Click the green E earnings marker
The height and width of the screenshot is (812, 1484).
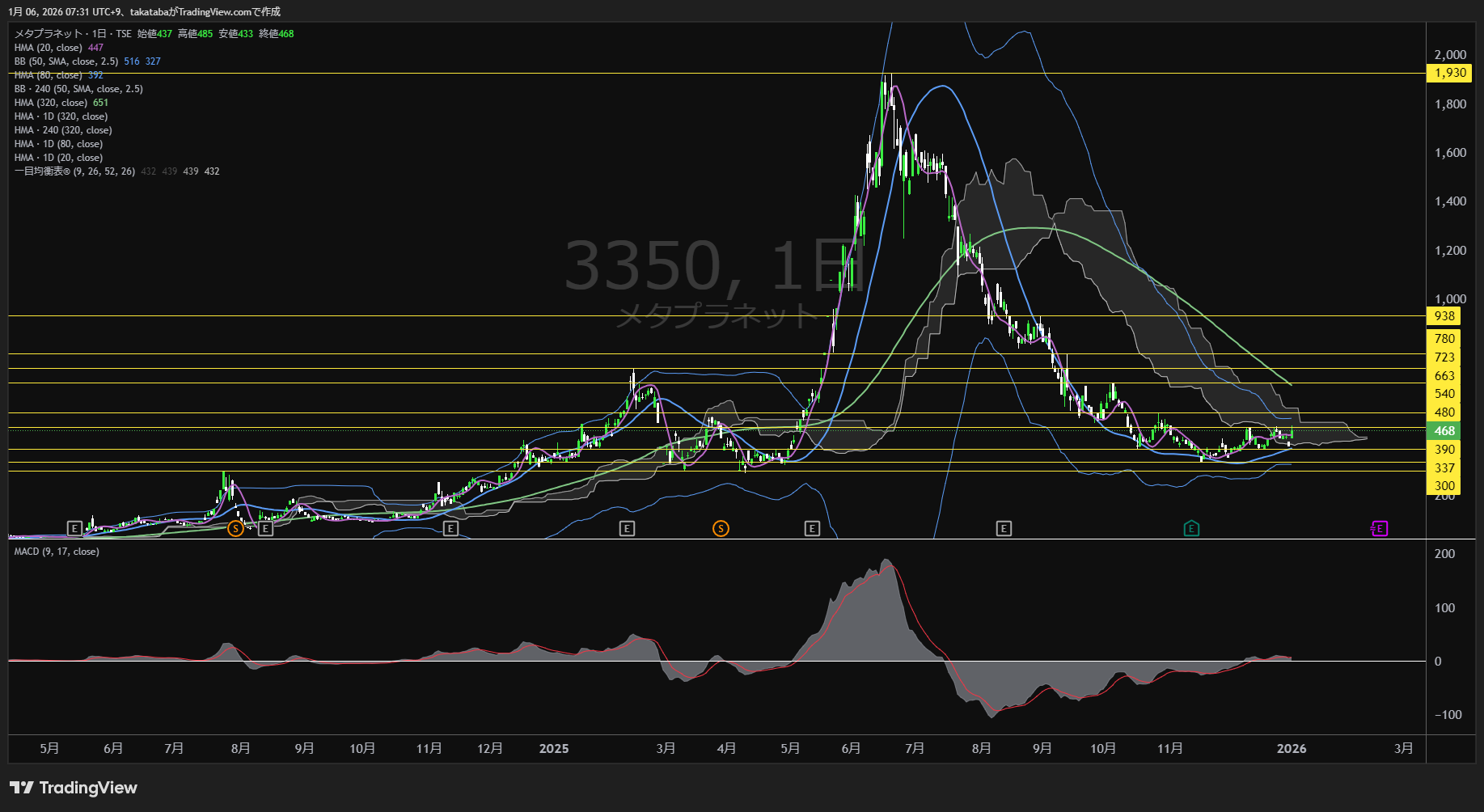tap(1191, 528)
